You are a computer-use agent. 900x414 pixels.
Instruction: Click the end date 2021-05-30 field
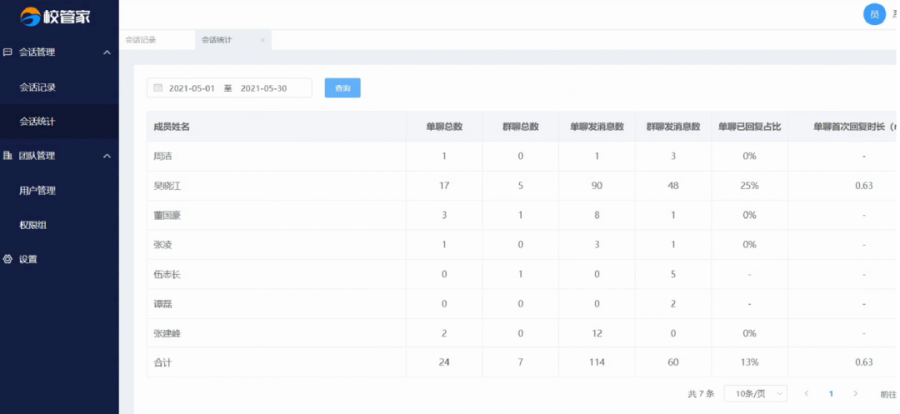click(x=264, y=88)
